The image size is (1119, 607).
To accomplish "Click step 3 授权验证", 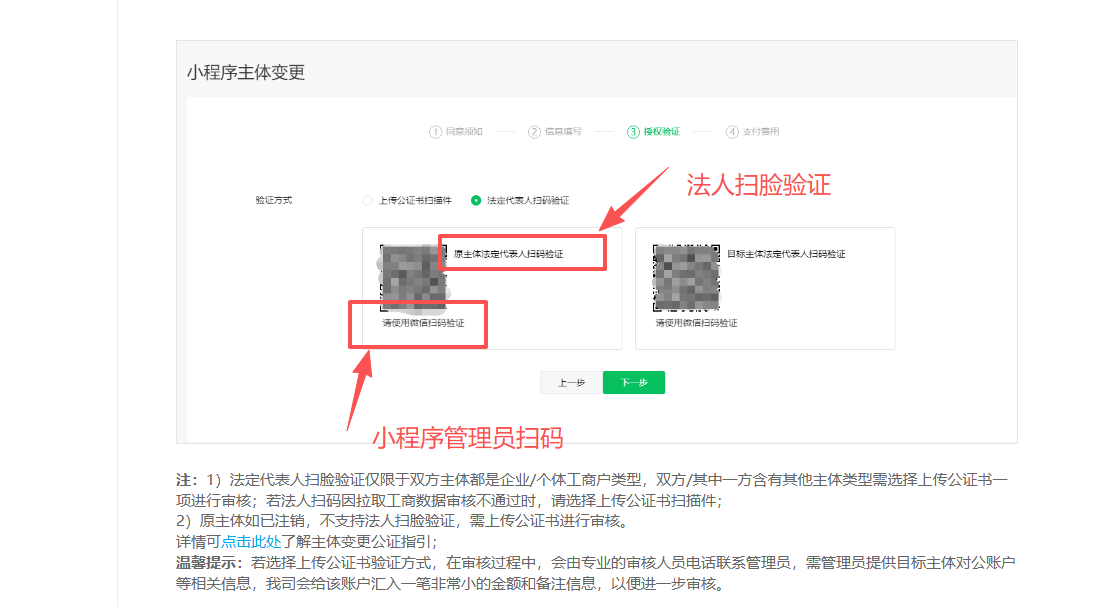I will 653,132.
